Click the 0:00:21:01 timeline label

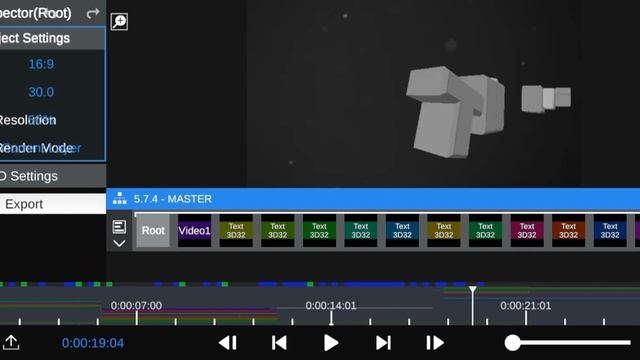click(x=526, y=306)
